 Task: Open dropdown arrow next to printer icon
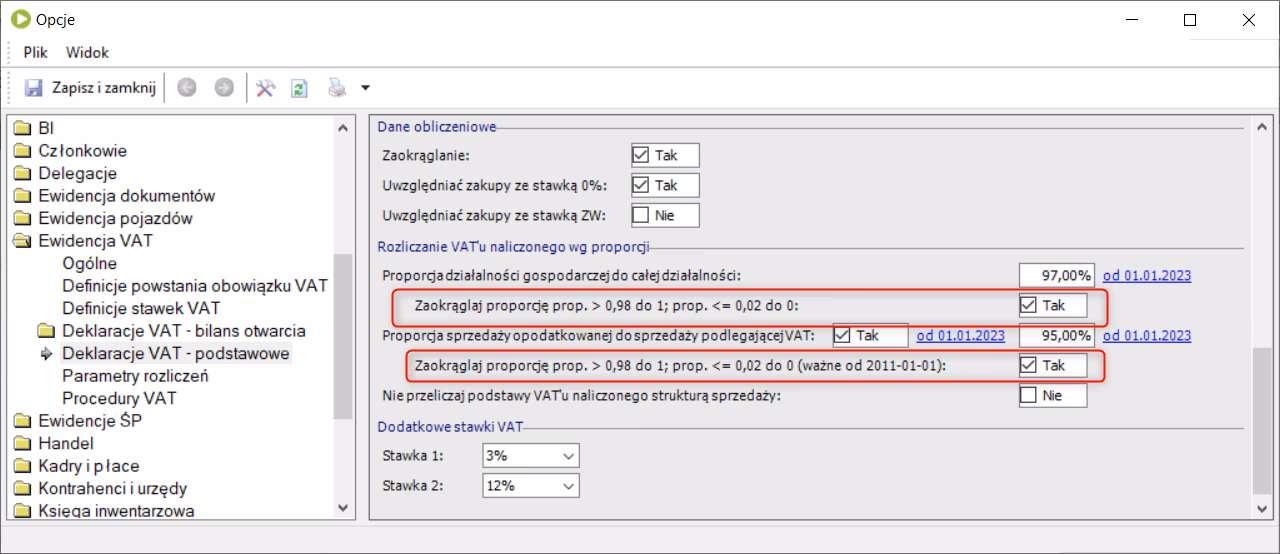[365, 88]
